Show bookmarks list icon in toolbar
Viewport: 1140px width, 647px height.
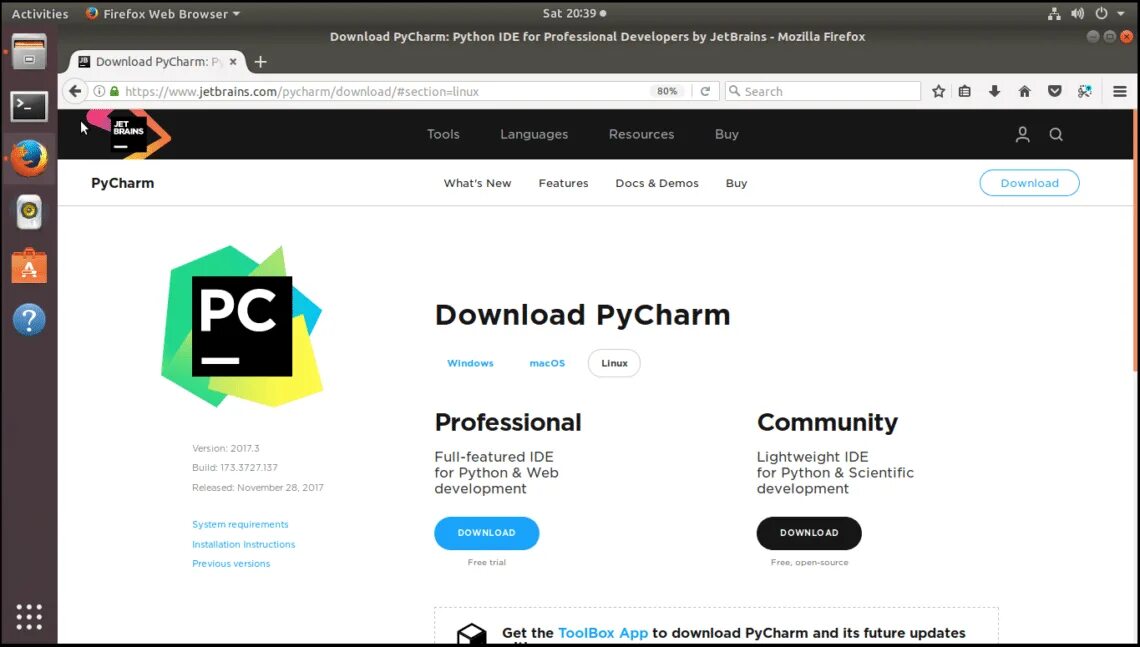(965, 91)
